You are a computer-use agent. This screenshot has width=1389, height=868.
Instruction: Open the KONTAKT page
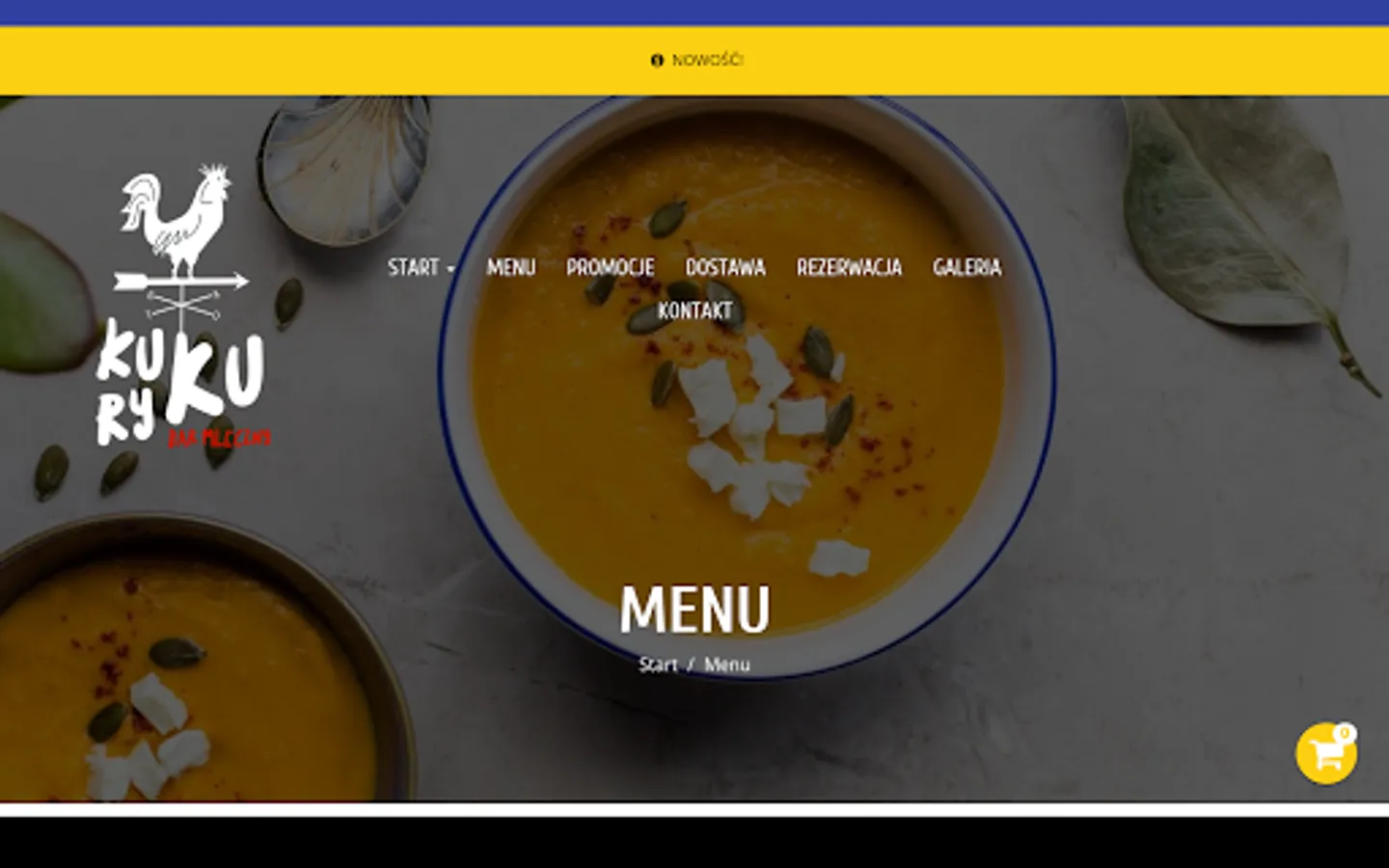point(694,311)
